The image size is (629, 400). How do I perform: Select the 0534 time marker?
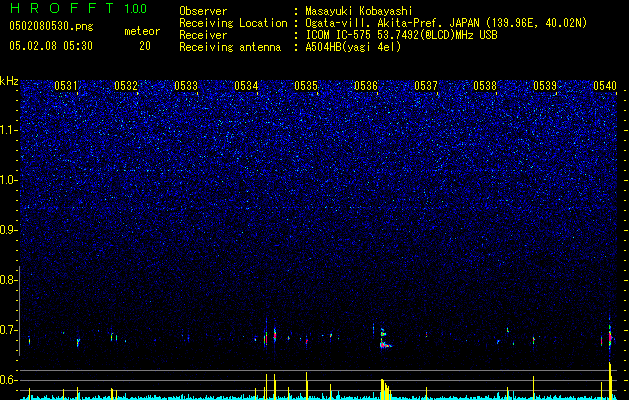coord(246,86)
